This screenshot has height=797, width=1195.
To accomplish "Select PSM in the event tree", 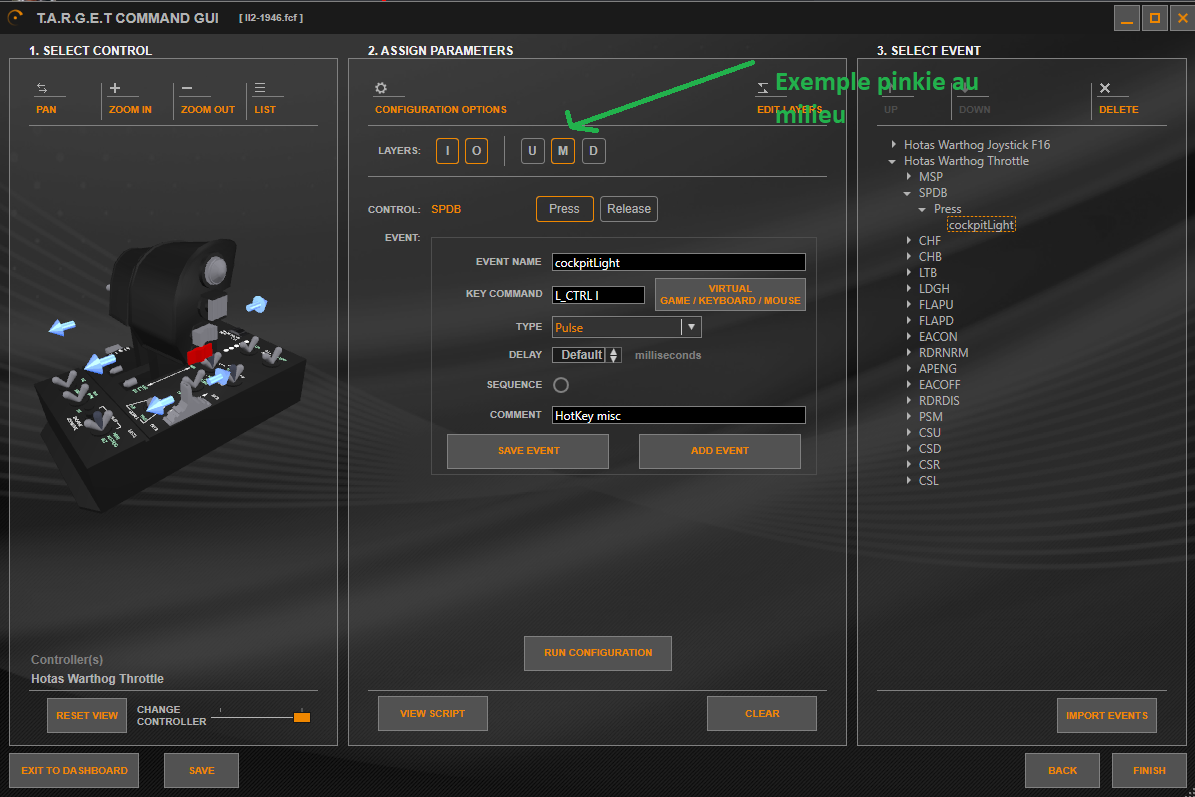I will 931,417.
